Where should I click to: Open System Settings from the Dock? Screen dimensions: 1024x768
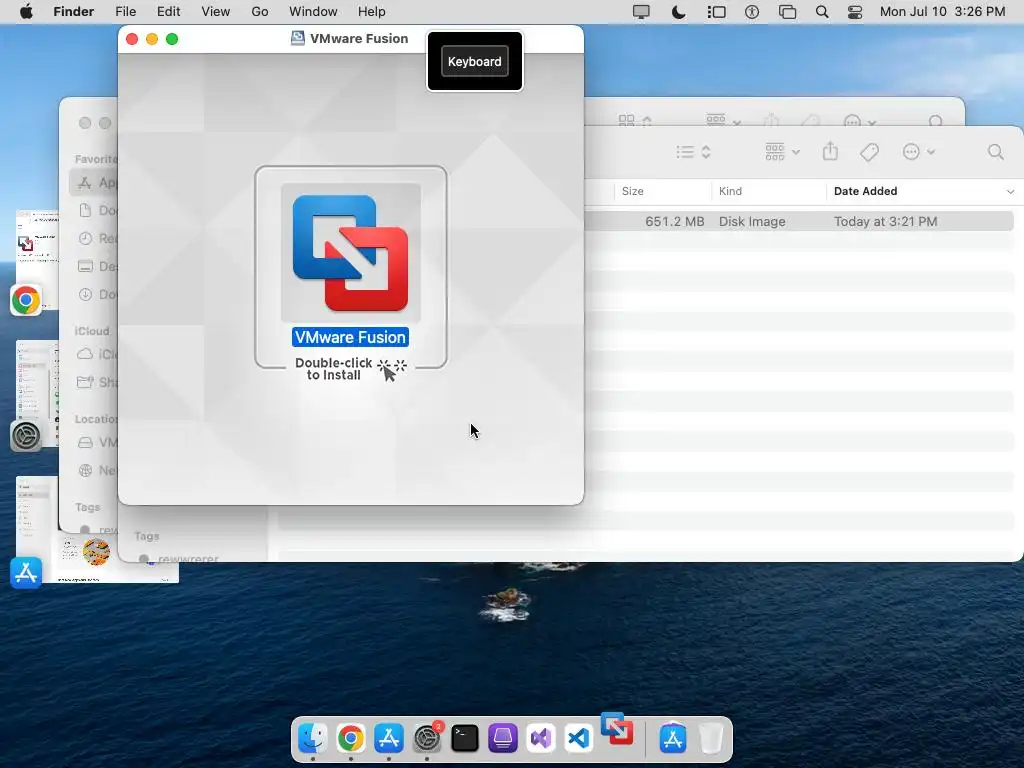pos(427,739)
